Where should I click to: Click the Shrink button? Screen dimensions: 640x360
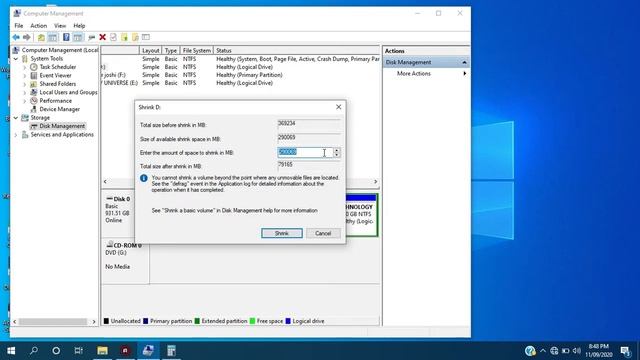click(282, 233)
